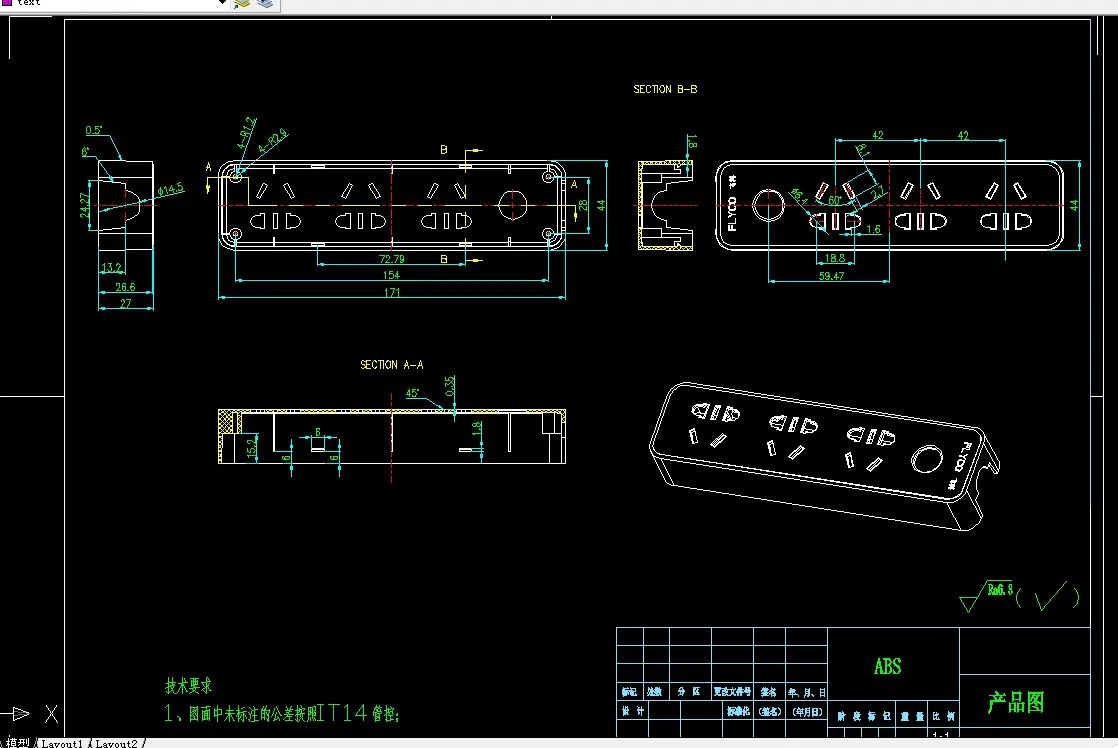Select the 60° angle dimension
This screenshot has width=1118, height=748.
click(x=835, y=201)
